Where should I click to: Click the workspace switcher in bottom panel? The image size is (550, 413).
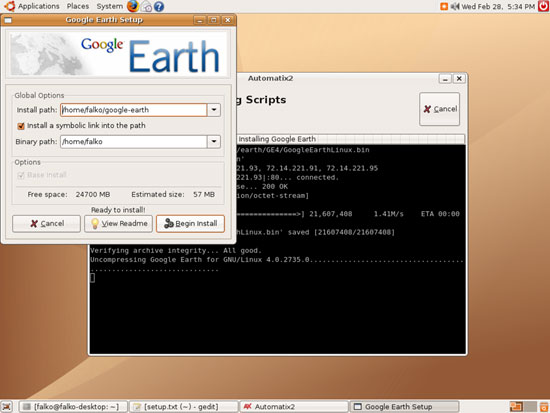(x=523, y=407)
